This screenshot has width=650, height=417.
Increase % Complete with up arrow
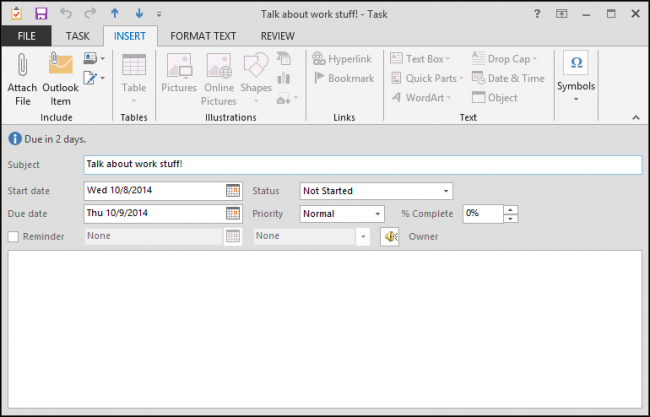[x=511, y=209]
